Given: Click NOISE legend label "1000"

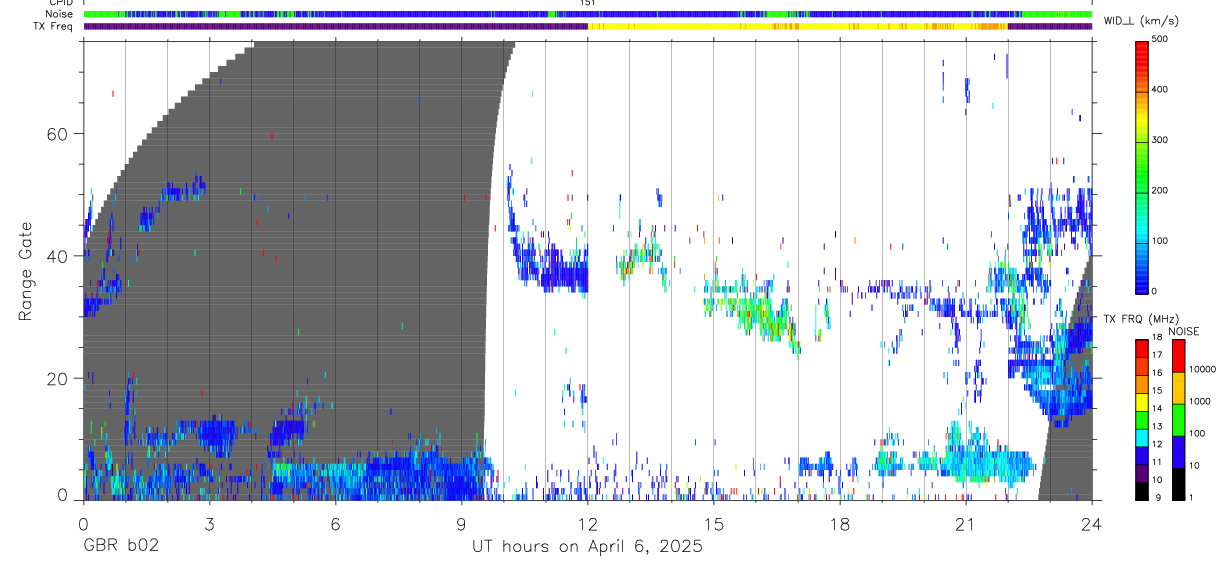Looking at the screenshot, I should click(x=1199, y=401).
